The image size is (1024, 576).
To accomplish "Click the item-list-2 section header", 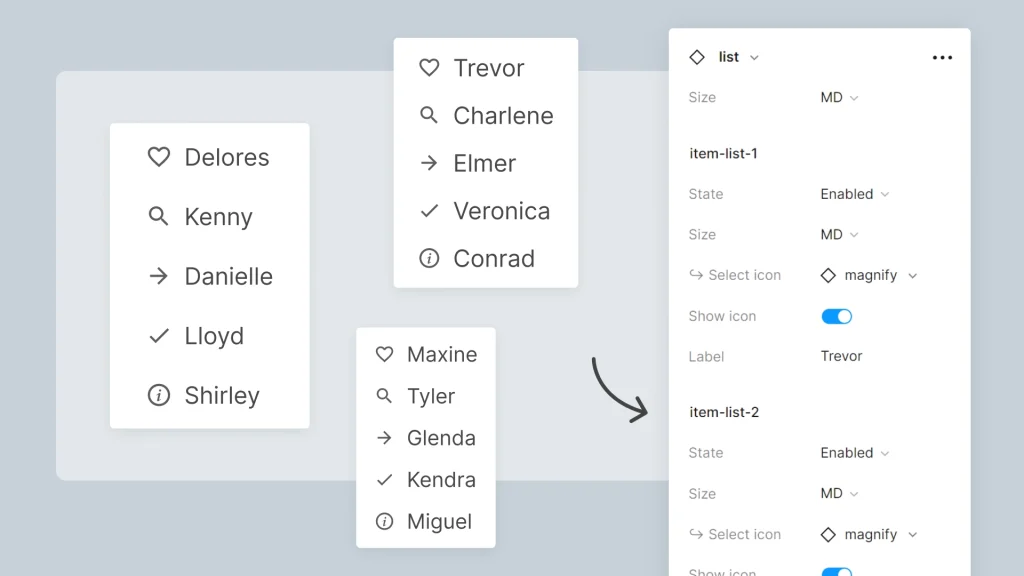I will click(x=724, y=412).
